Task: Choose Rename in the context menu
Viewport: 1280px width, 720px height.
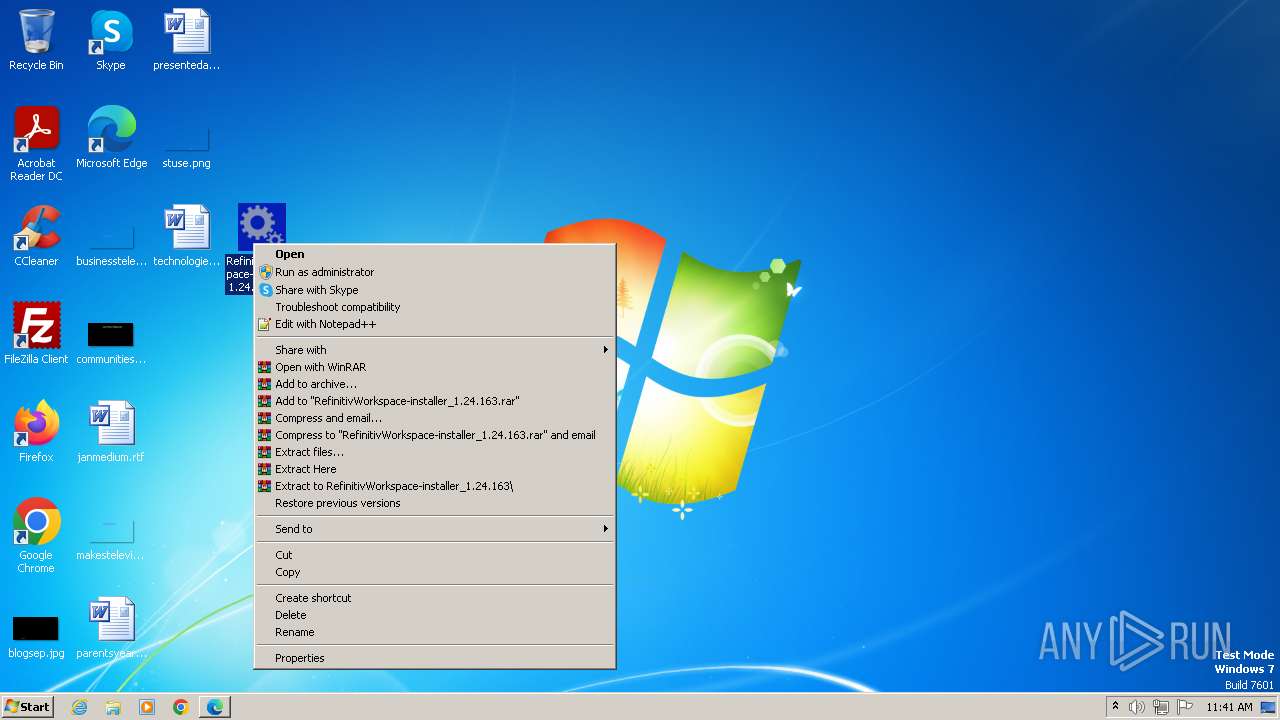Action: (x=435, y=632)
